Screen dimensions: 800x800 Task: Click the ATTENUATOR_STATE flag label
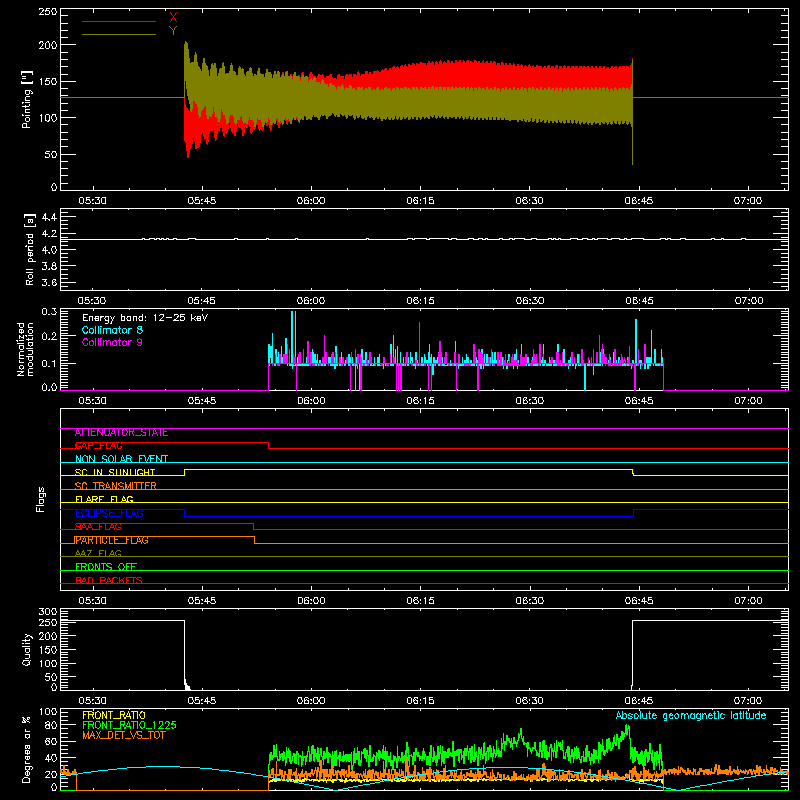click(x=121, y=433)
